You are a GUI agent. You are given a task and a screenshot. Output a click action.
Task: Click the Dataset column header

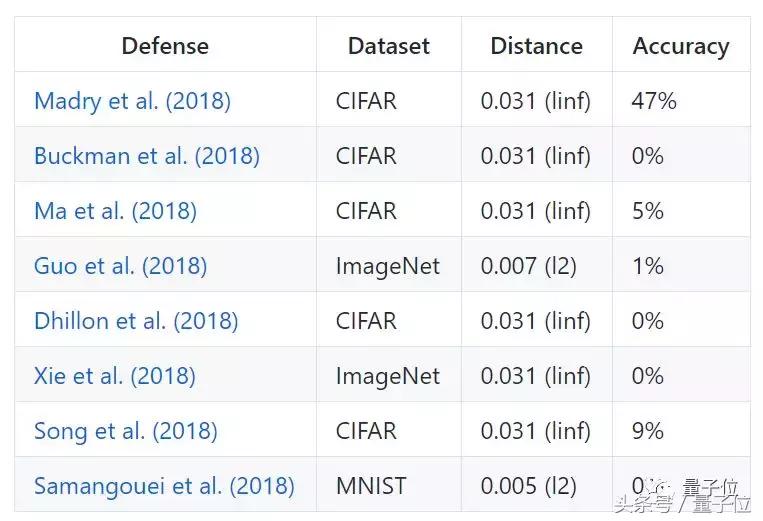tap(388, 46)
